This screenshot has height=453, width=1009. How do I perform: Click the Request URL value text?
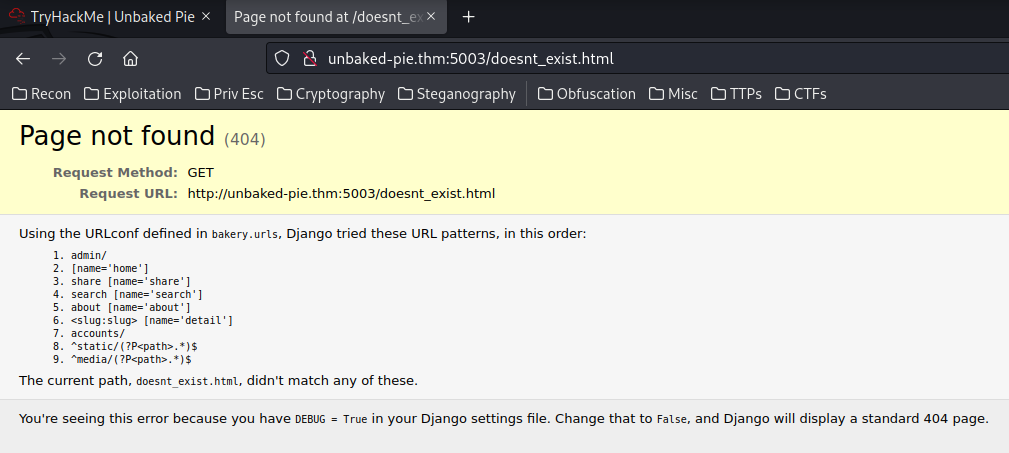click(x=341, y=194)
